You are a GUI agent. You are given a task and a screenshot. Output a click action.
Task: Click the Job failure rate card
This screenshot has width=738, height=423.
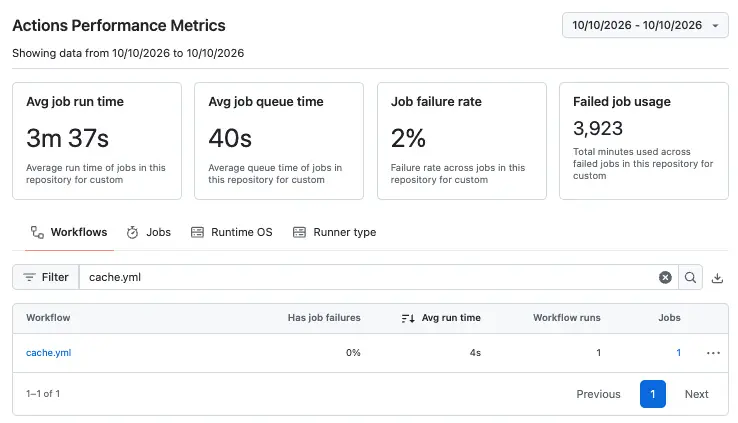tap(462, 141)
